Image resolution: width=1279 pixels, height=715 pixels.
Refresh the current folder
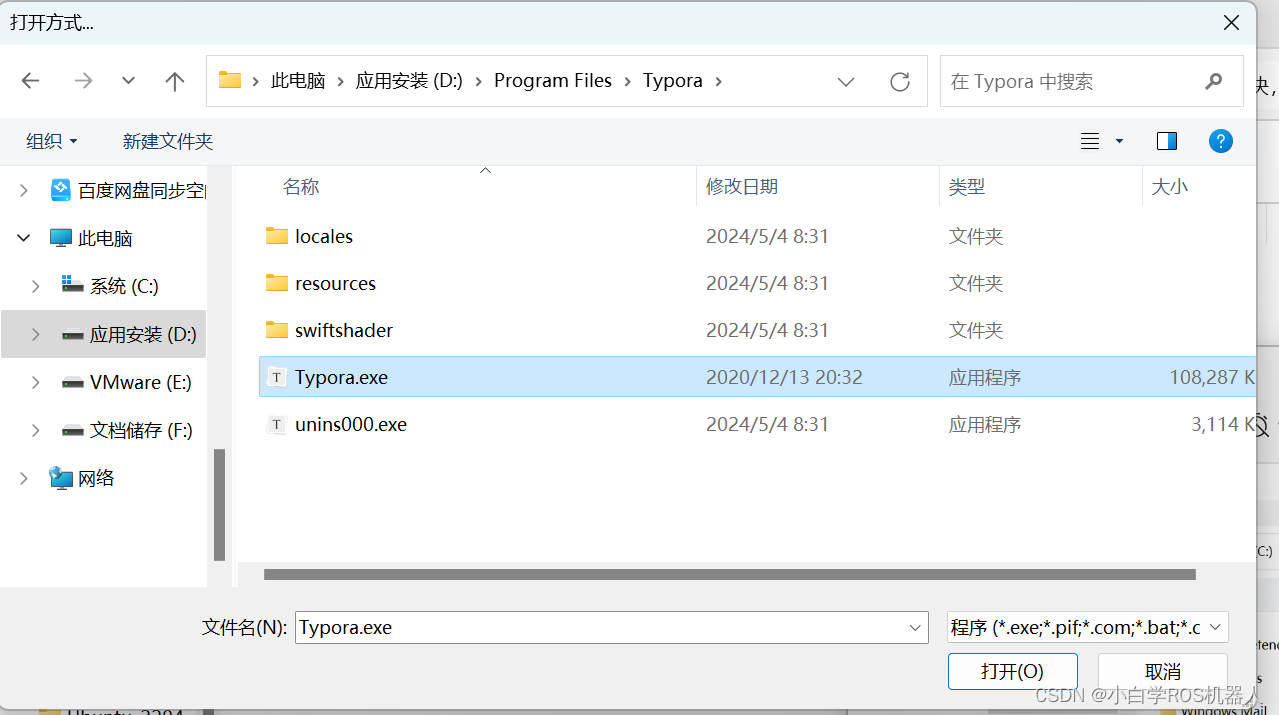point(900,81)
